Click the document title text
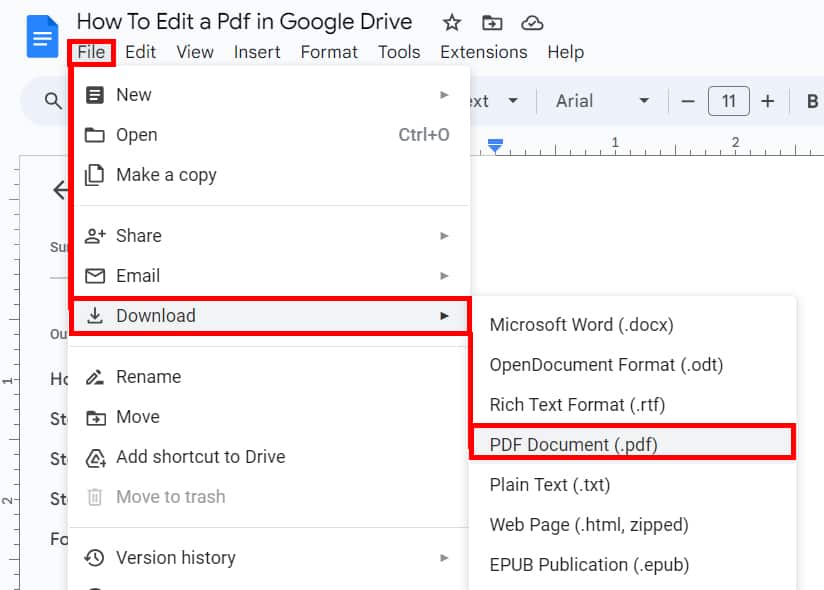Image resolution: width=824 pixels, height=590 pixels. (x=244, y=22)
